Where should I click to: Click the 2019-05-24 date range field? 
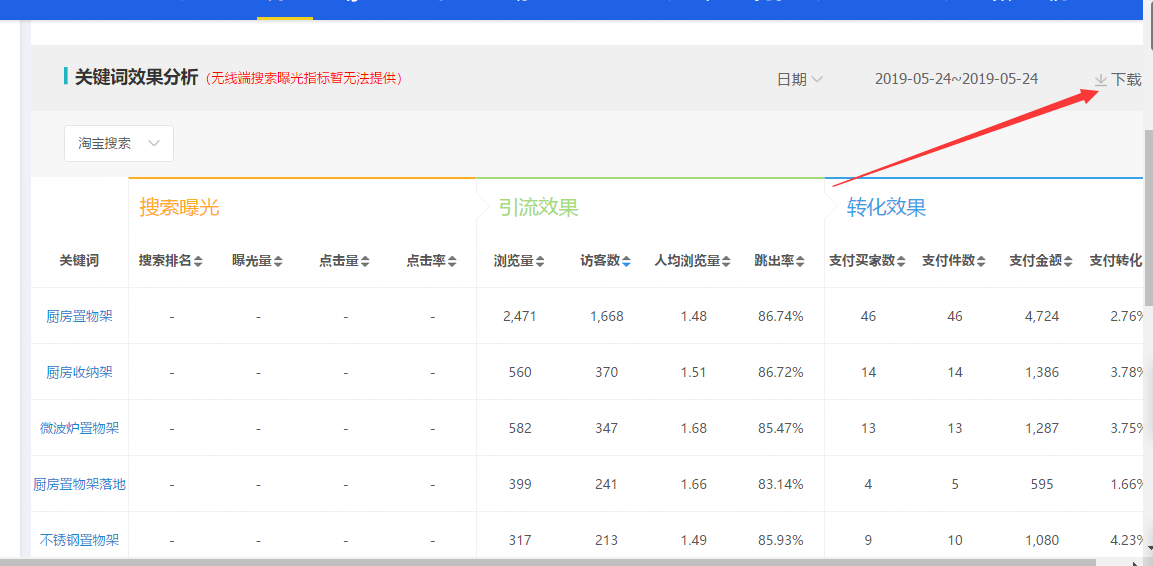pos(956,79)
